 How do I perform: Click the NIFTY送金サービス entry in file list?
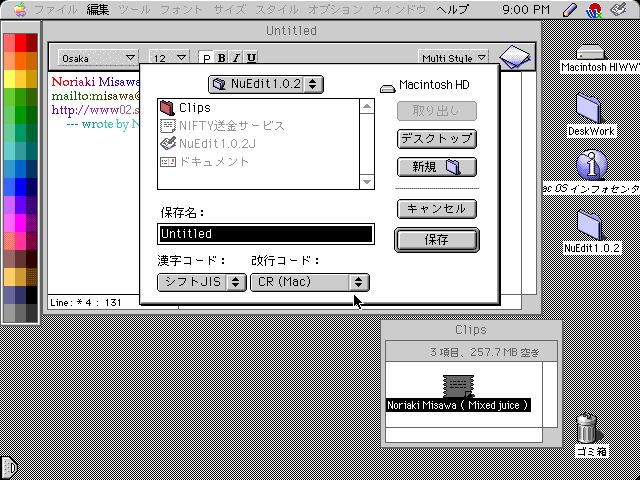(x=222, y=126)
